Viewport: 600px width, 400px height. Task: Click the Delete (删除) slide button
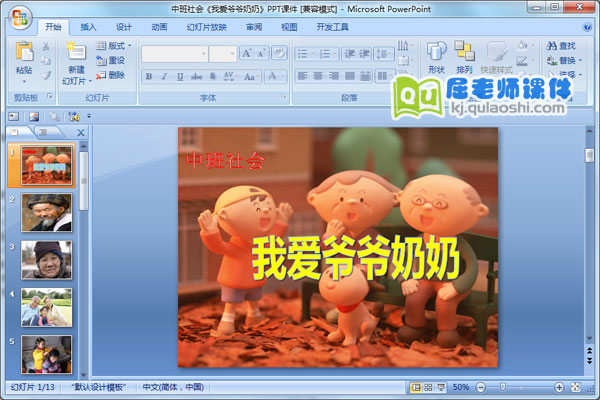coord(110,75)
